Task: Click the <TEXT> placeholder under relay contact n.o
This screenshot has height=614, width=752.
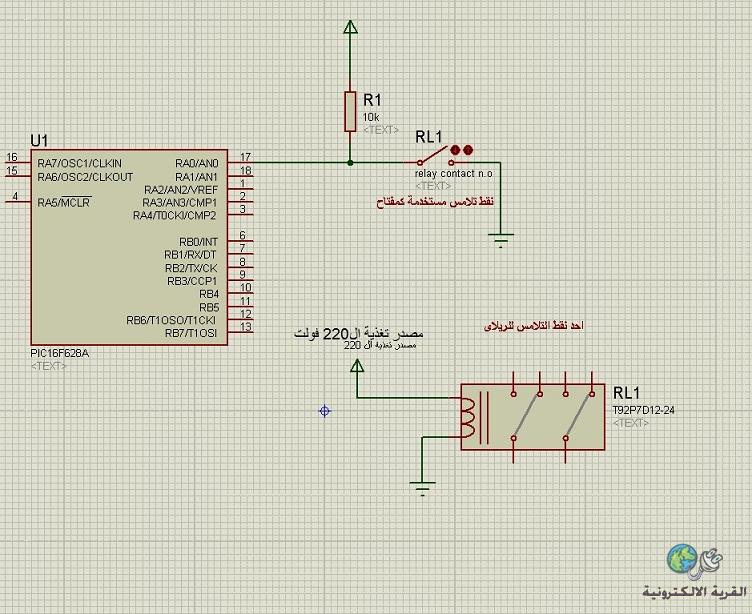Action: click(433, 185)
